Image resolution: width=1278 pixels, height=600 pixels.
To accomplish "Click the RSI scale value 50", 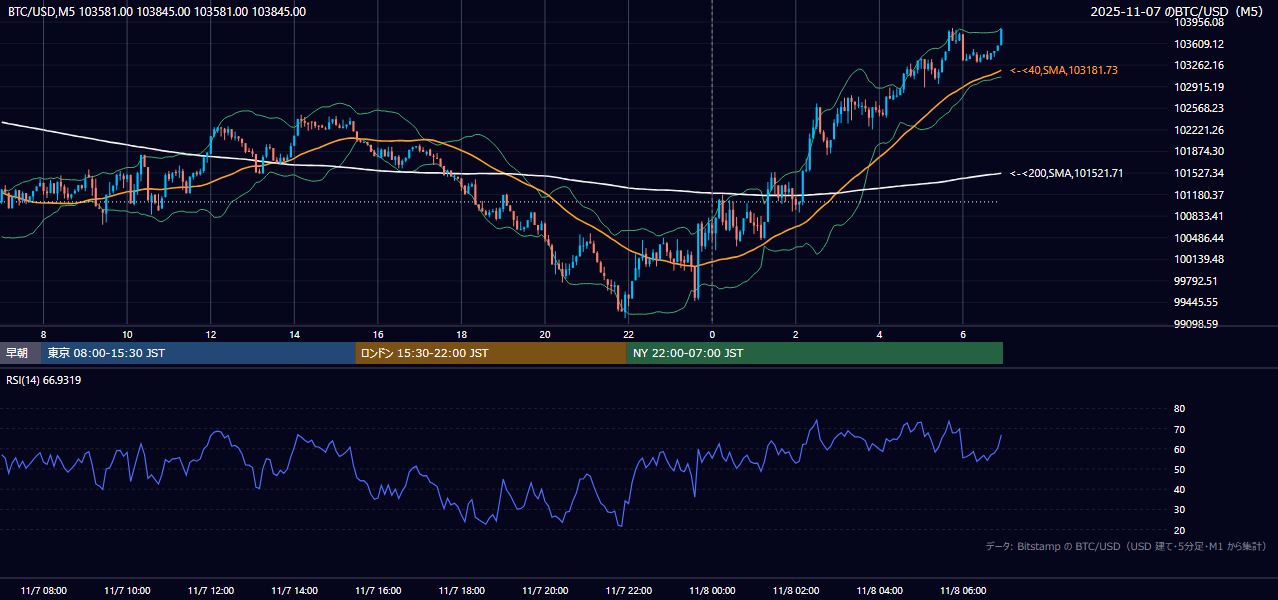I will pos(1179,469).
